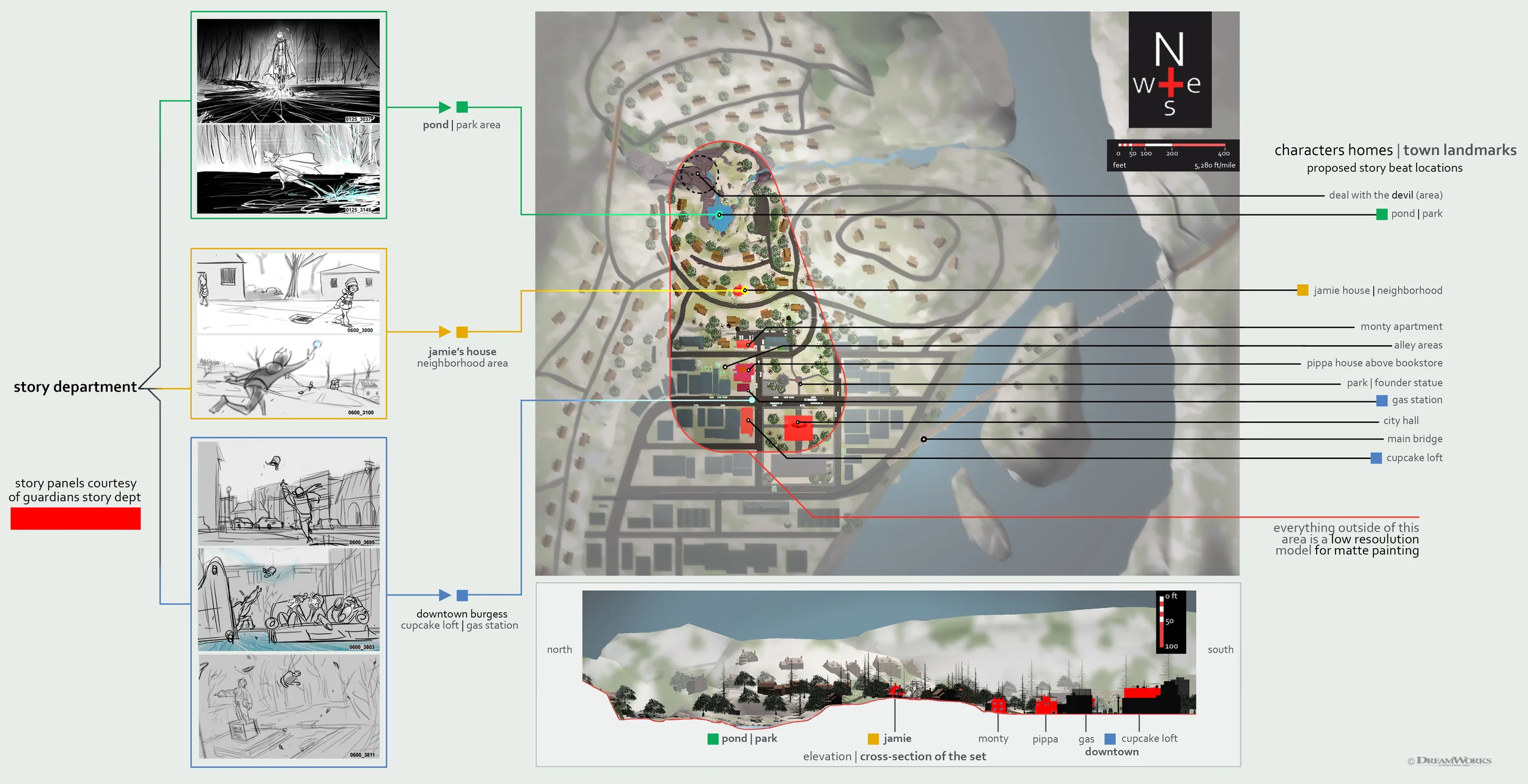This screenshot has height=784, width=1528.
Task: Click the park | founder statue label
Action: tap(1395, 383)
